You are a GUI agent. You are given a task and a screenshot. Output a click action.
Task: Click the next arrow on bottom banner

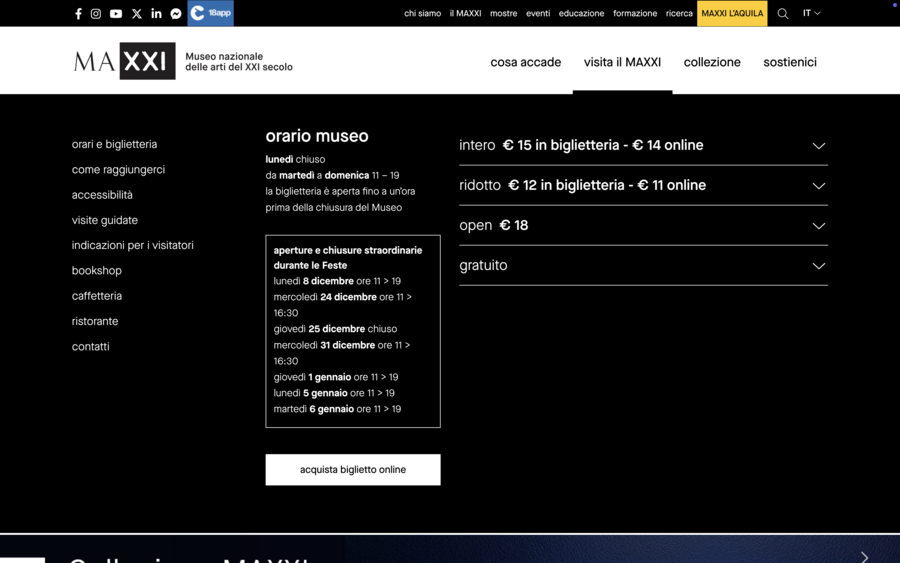[864, 557]
